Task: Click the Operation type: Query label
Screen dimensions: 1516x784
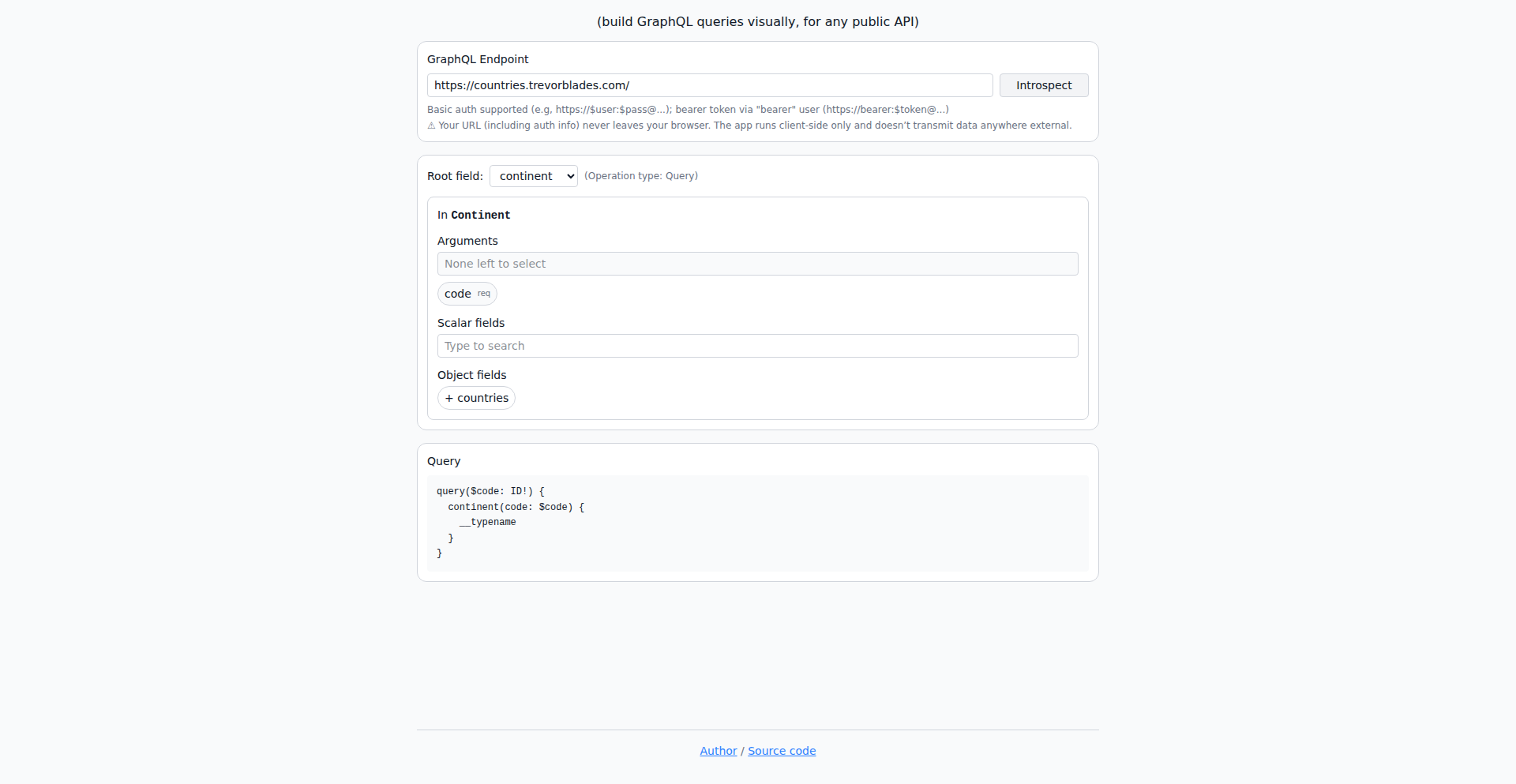Action: 640,176
